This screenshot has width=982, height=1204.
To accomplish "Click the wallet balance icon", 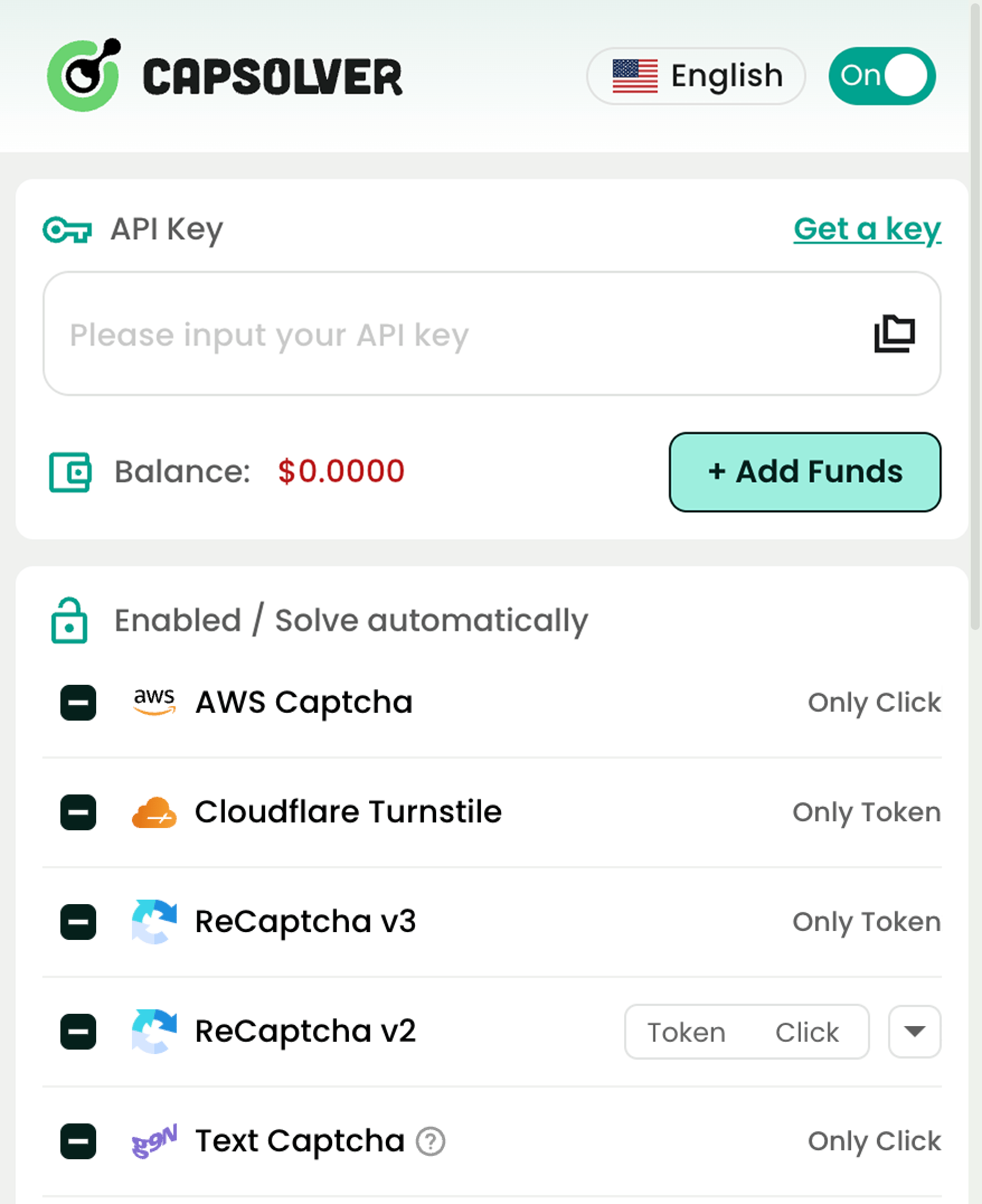I will tap(70, 472).
